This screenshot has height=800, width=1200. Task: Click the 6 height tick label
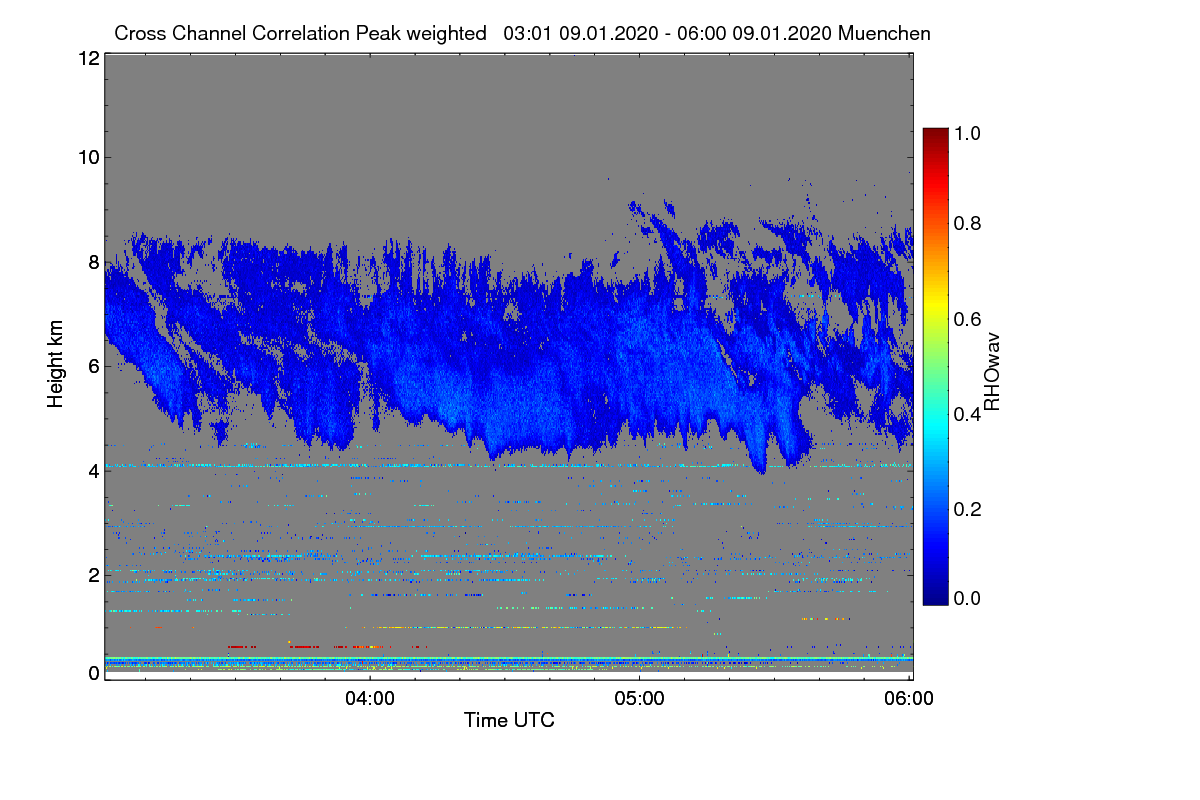pos(94,366)
